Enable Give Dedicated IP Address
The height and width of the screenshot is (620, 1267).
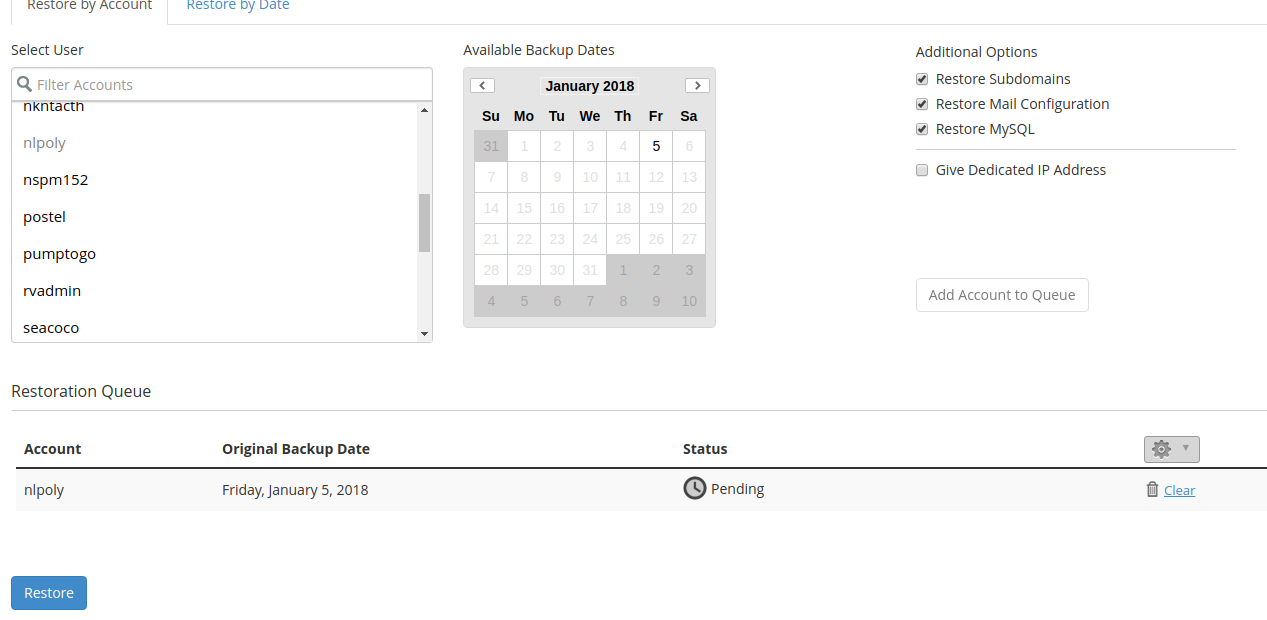(x=921, y=169)
